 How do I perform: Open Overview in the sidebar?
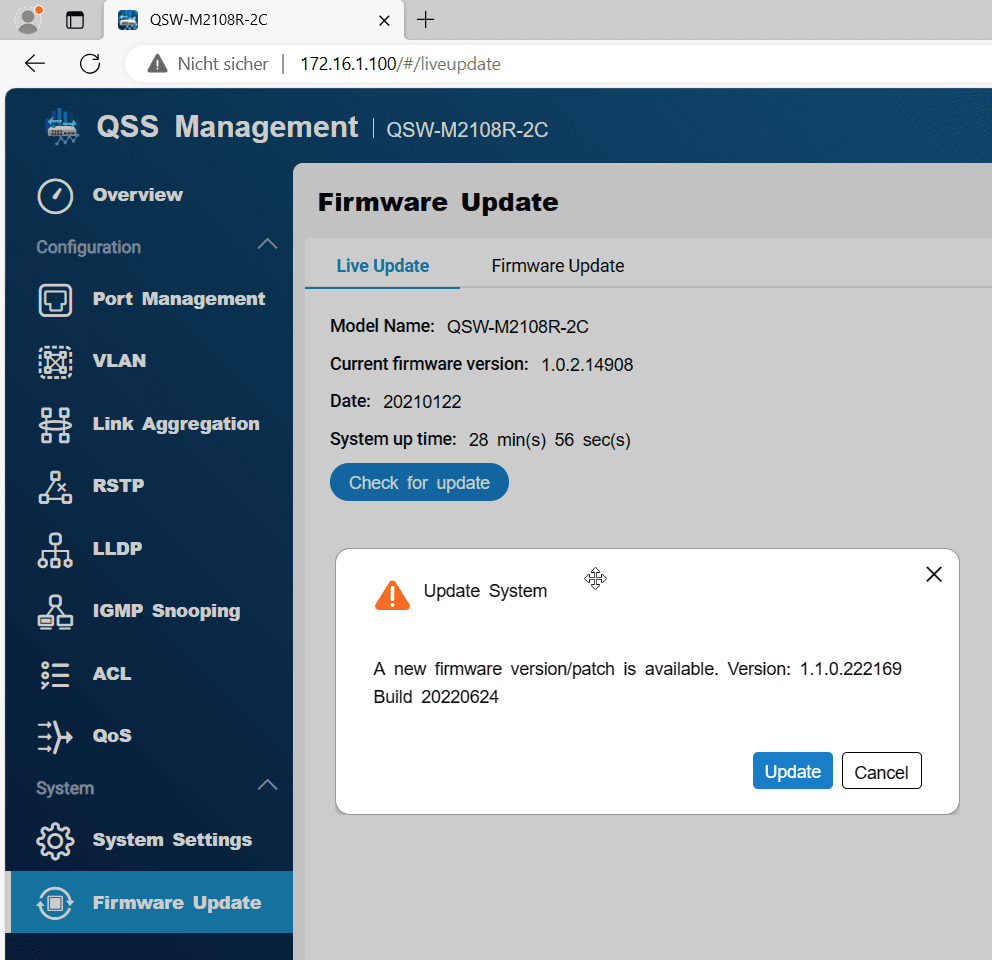[137, 195]
